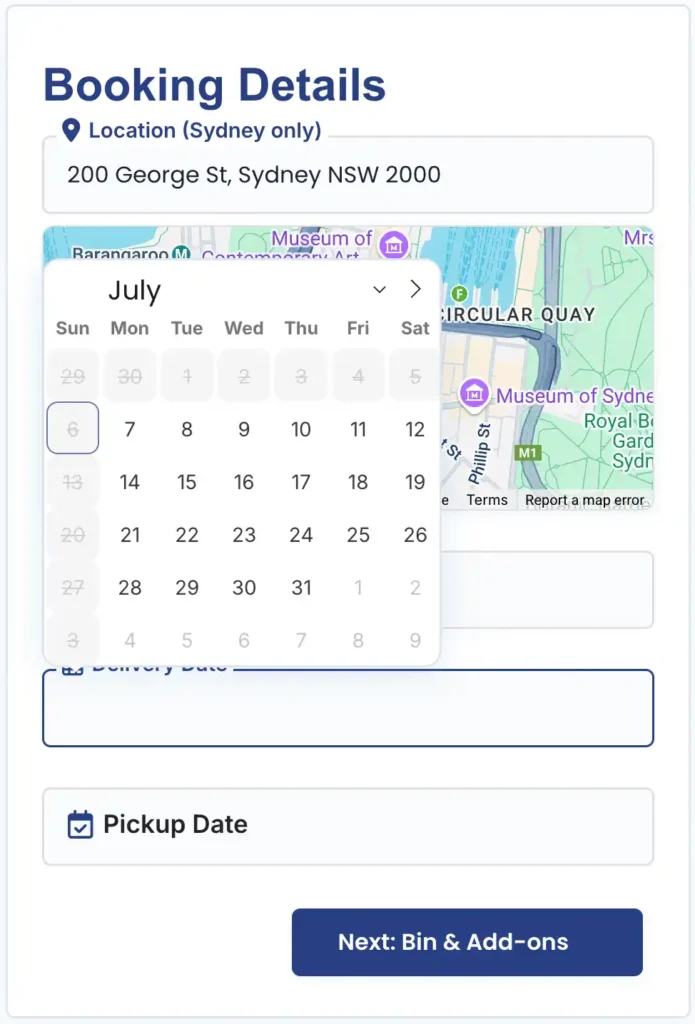Click Report a map error link
695x1024 pixels.
coord(585,500)
